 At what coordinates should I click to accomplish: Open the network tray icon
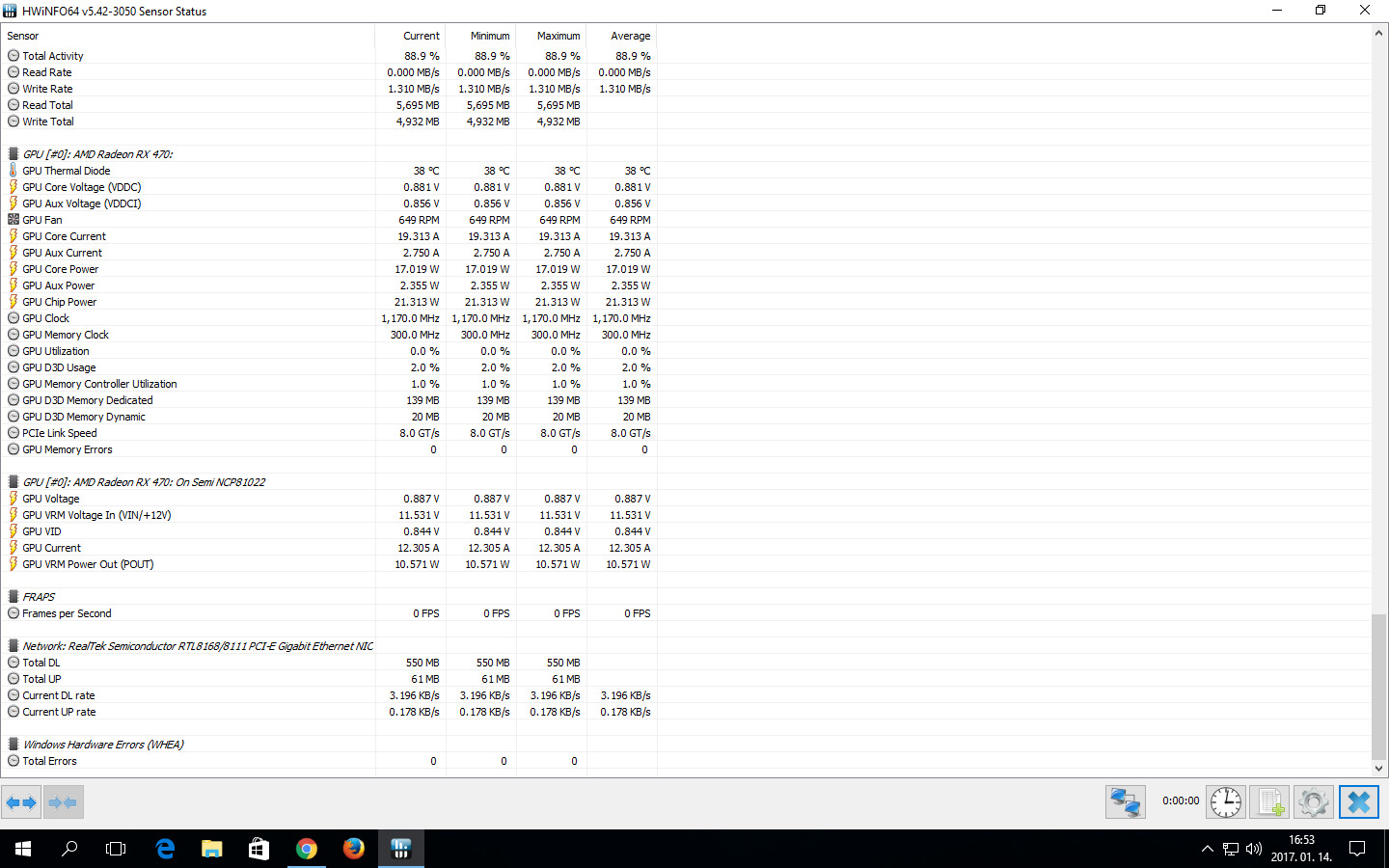[x=1231, y=849]
